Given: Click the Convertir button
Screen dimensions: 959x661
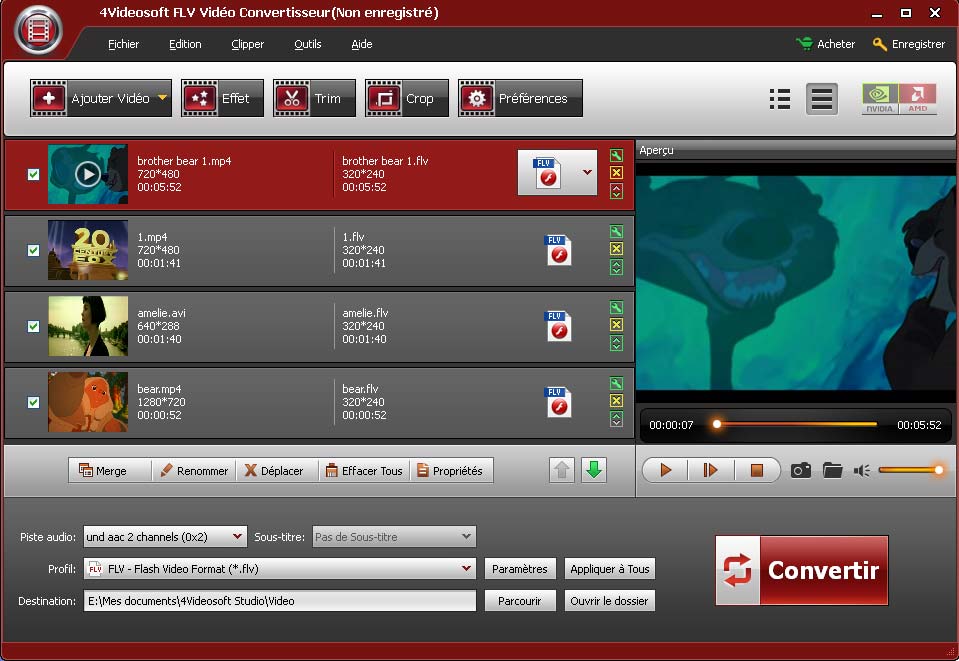Looking at the screenshot, I should coord(802,570).
